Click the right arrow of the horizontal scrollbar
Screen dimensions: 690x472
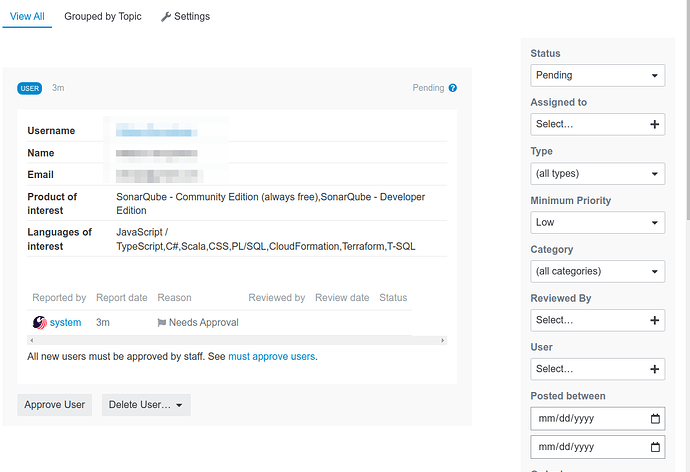[443, 340]
